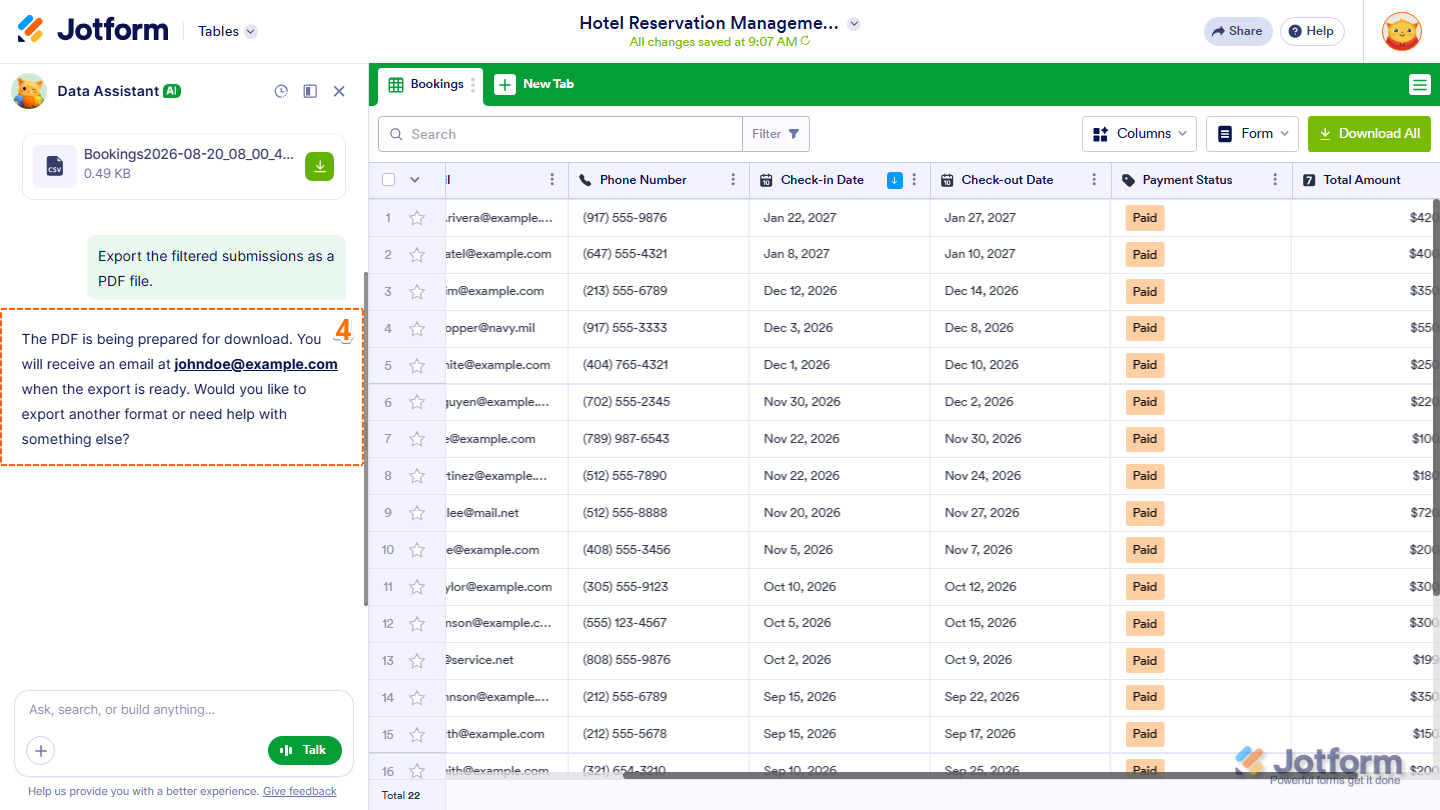The height and width of the screenshot is (810, 1440).
Task: Click phone number (789) 987-6543
Action: pos(626,439)
